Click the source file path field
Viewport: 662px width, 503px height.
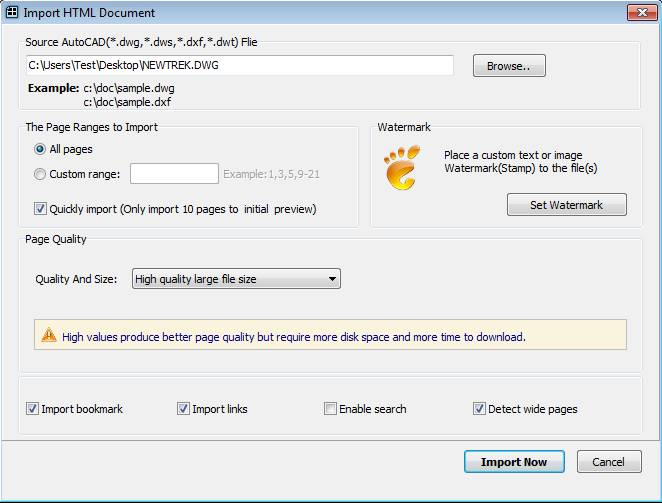click(240, 66)
